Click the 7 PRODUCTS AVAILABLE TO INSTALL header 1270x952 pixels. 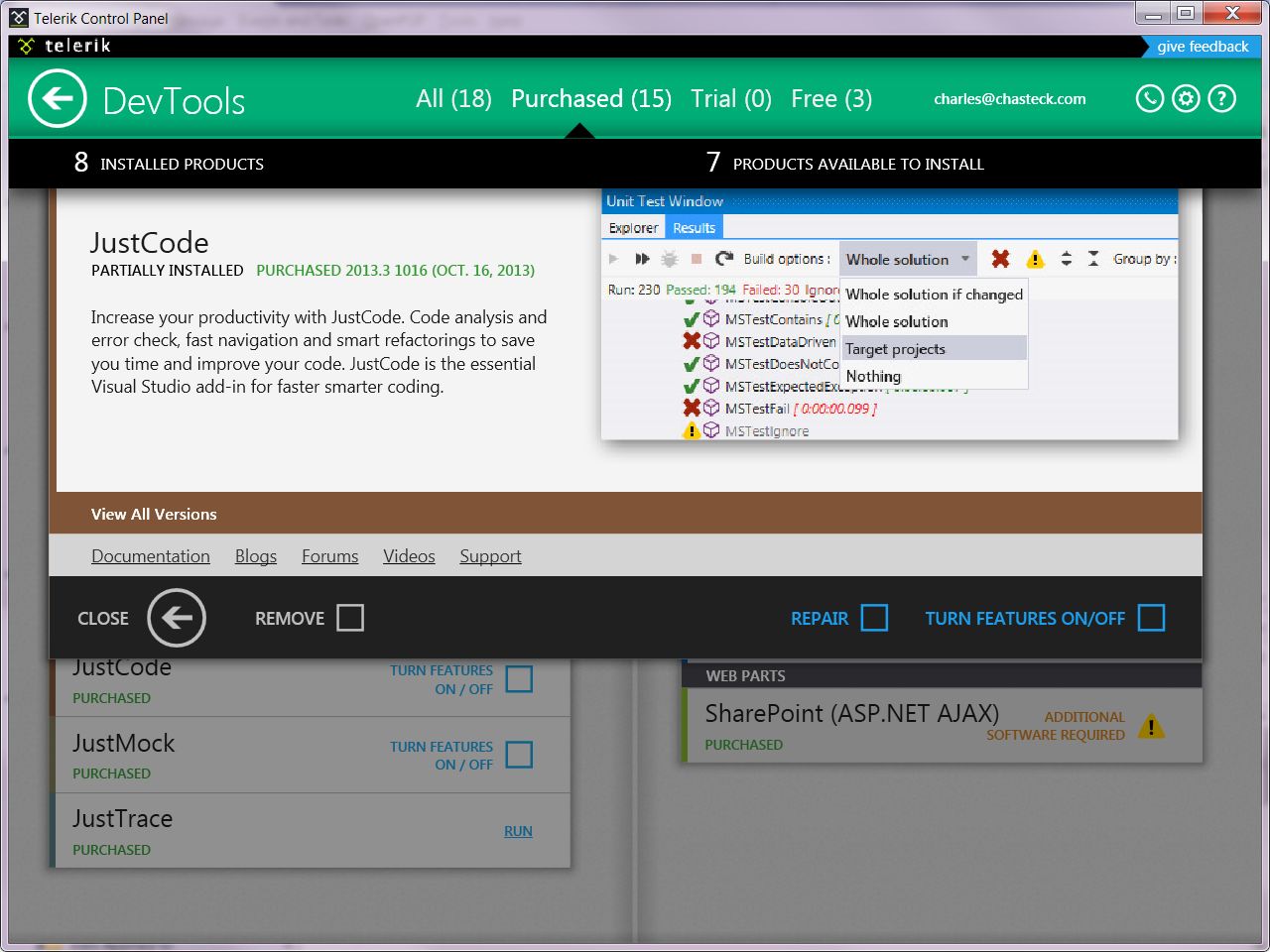tap(845, 163)
